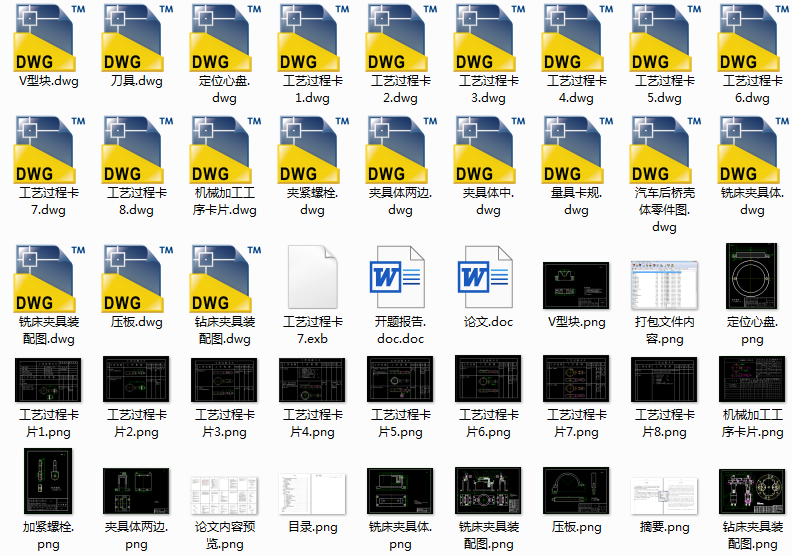This screenshot has height=556, width=792.
Task: Select the 夹紧螺栓.dwg file icon
Action: coord(312,150)
